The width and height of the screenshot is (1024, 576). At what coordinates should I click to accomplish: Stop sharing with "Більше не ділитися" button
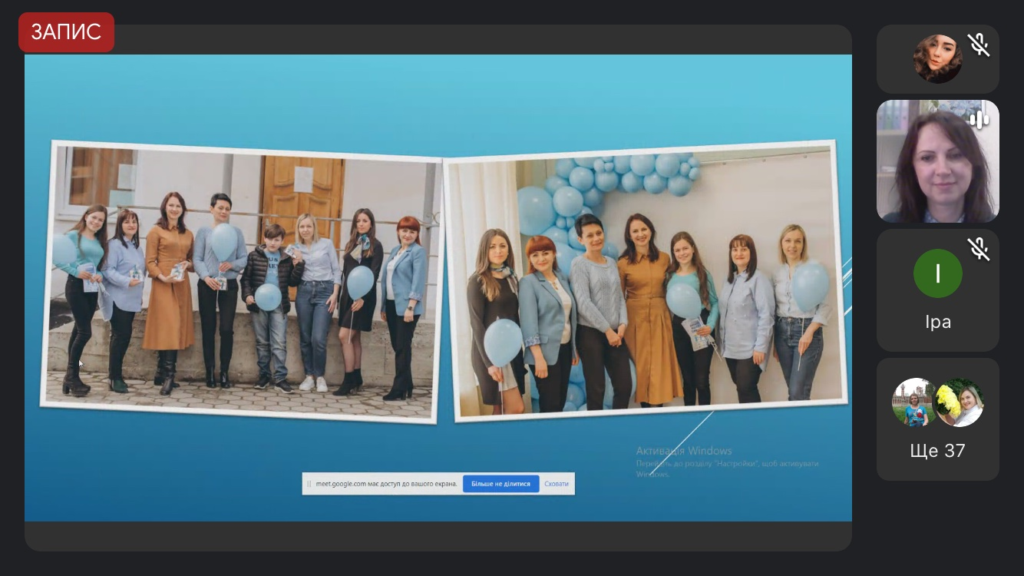coord(500,484)
